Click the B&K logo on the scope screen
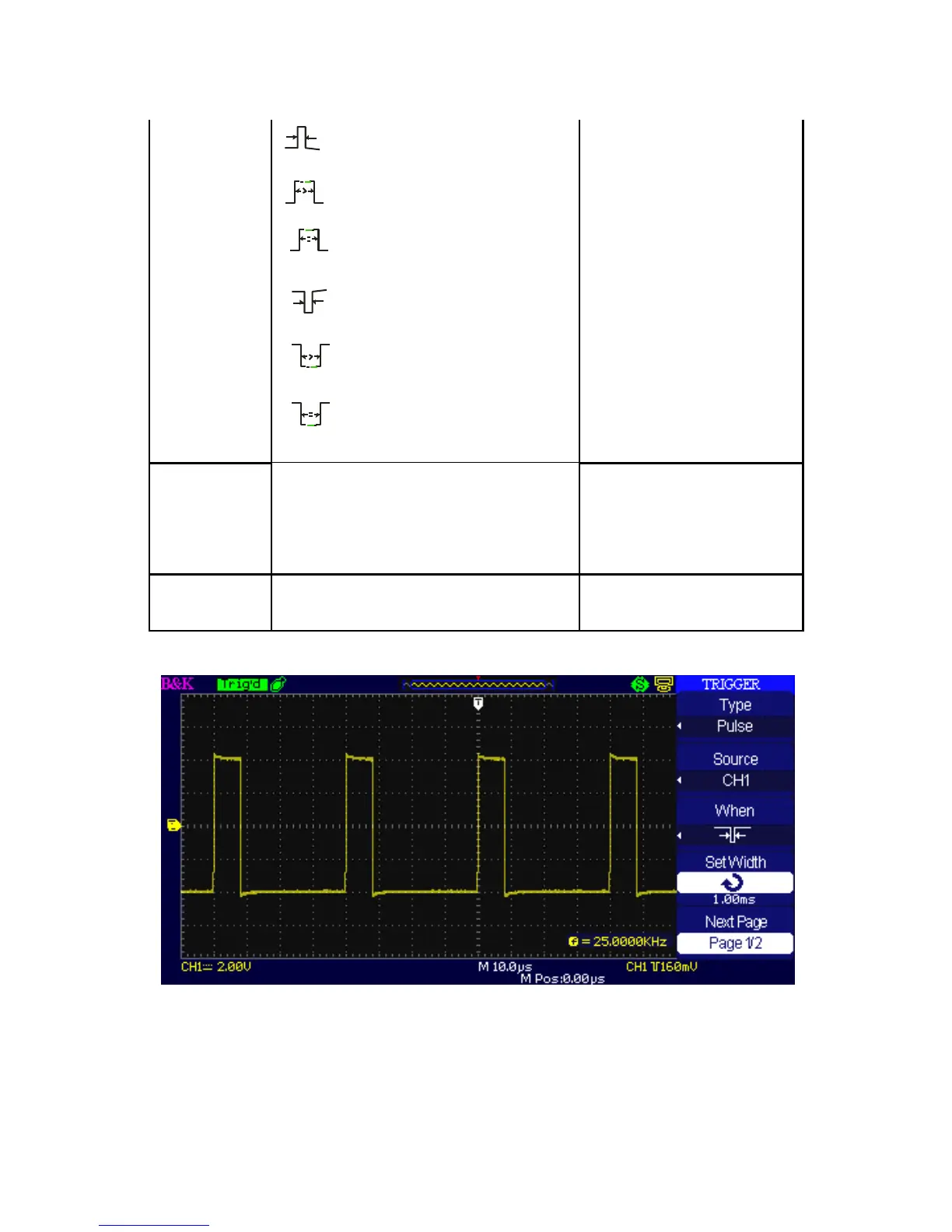 pos(177,684)
